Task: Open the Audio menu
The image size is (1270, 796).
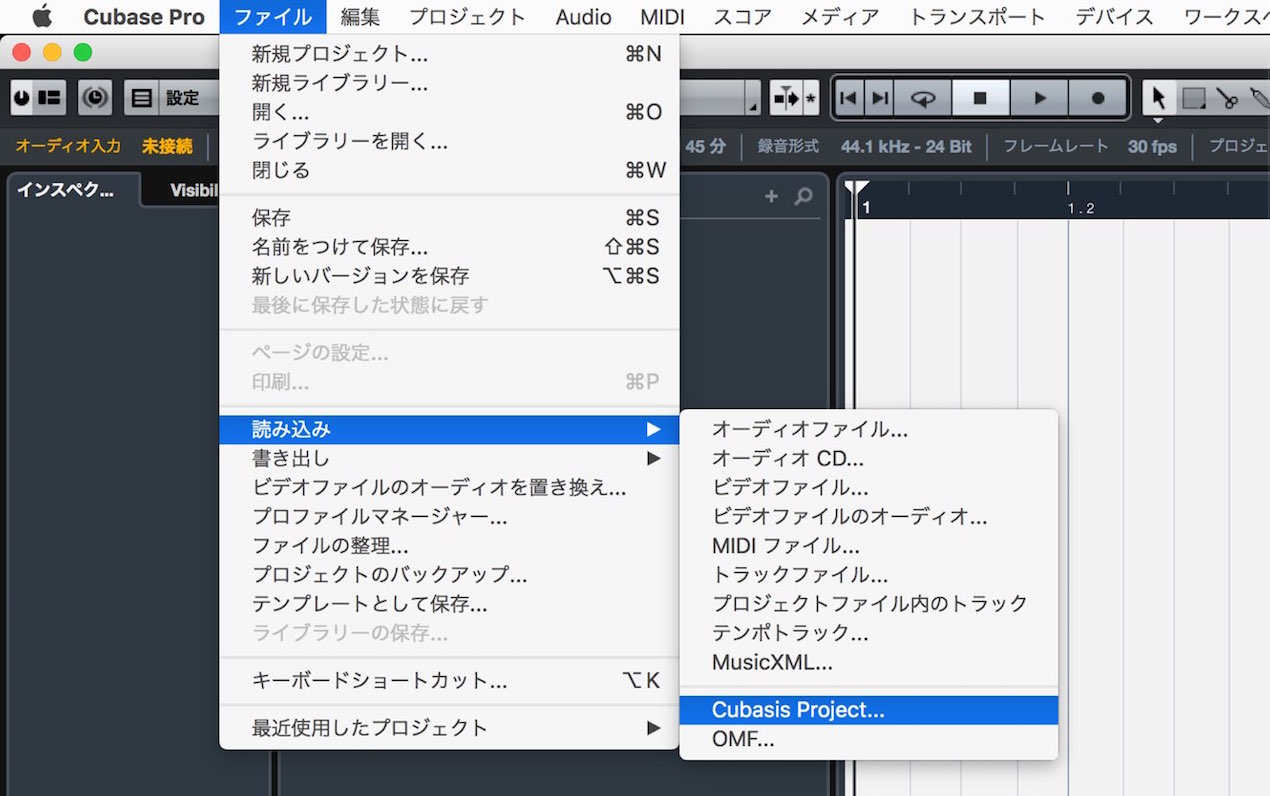Action: (x=583, y=17)
